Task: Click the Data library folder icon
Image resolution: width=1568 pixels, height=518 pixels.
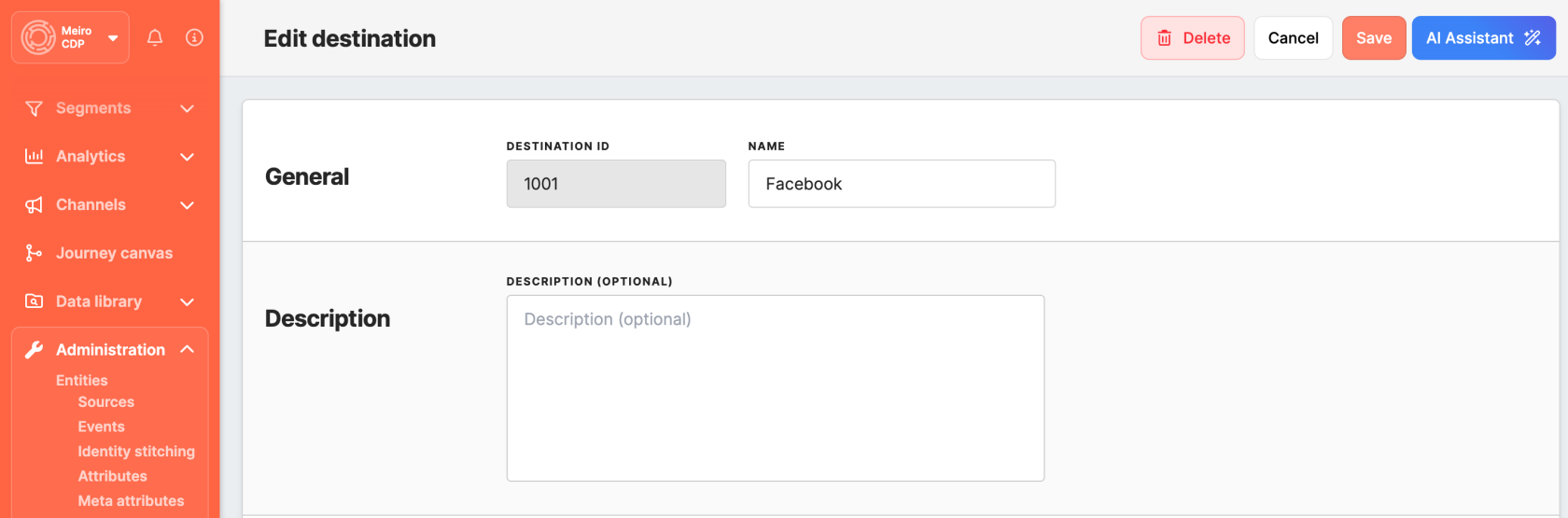Action: (35, 301)
